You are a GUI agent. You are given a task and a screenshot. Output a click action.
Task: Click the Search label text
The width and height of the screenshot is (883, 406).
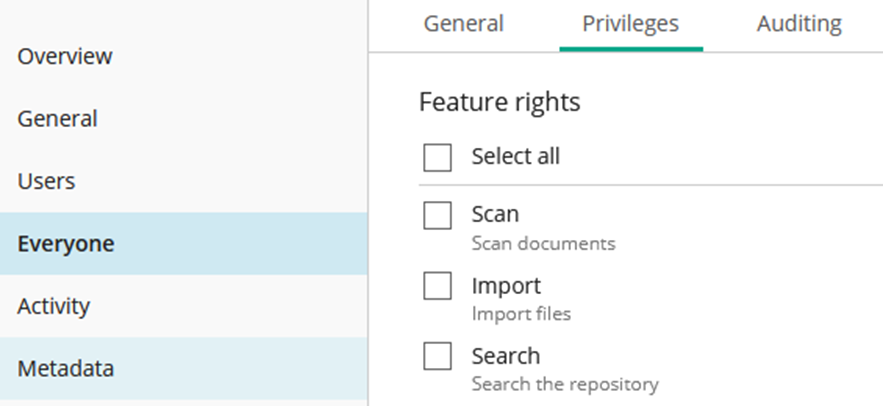(506, 356)
